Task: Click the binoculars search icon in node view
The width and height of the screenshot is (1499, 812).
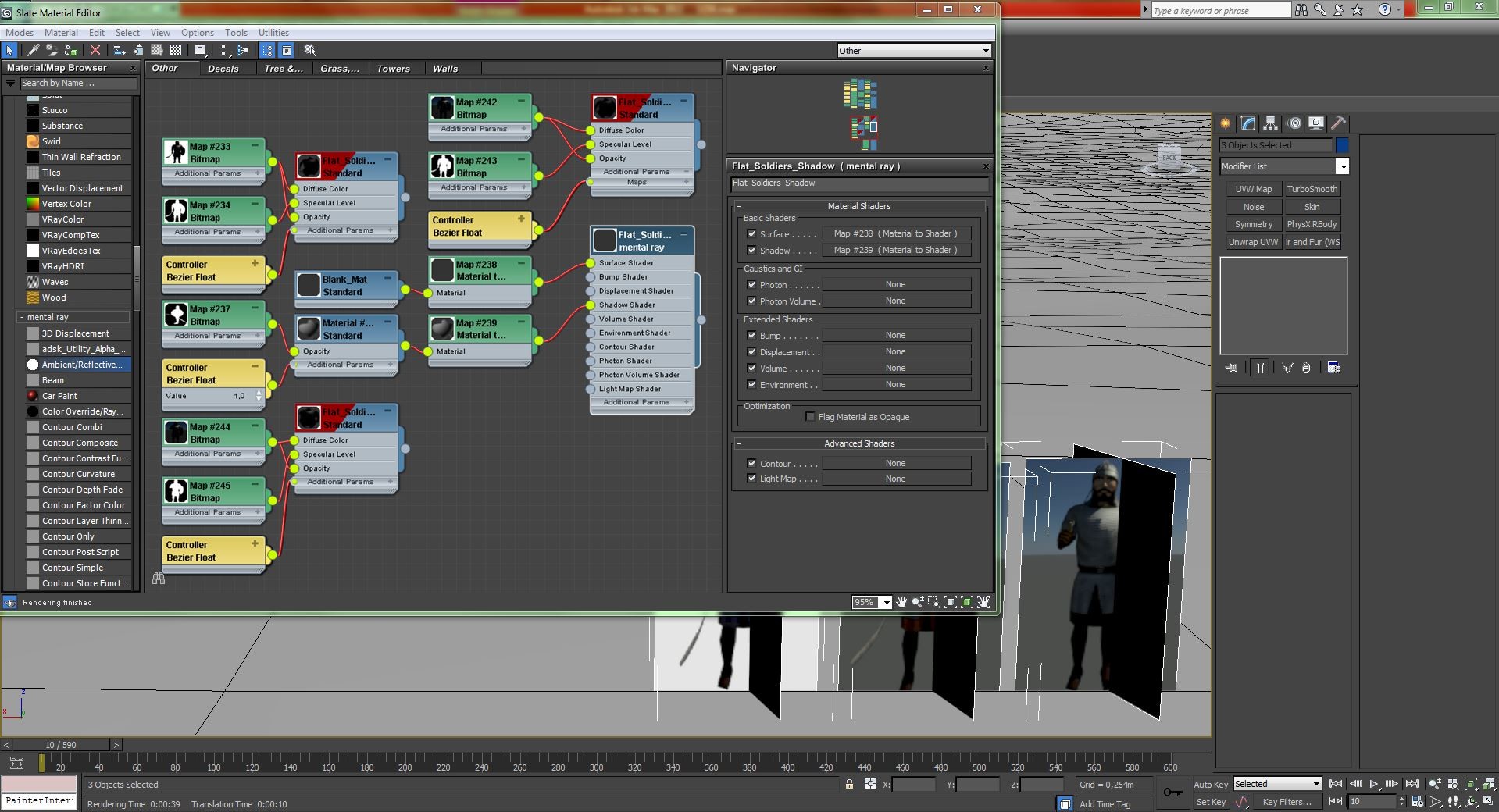Action: [159, 579]
